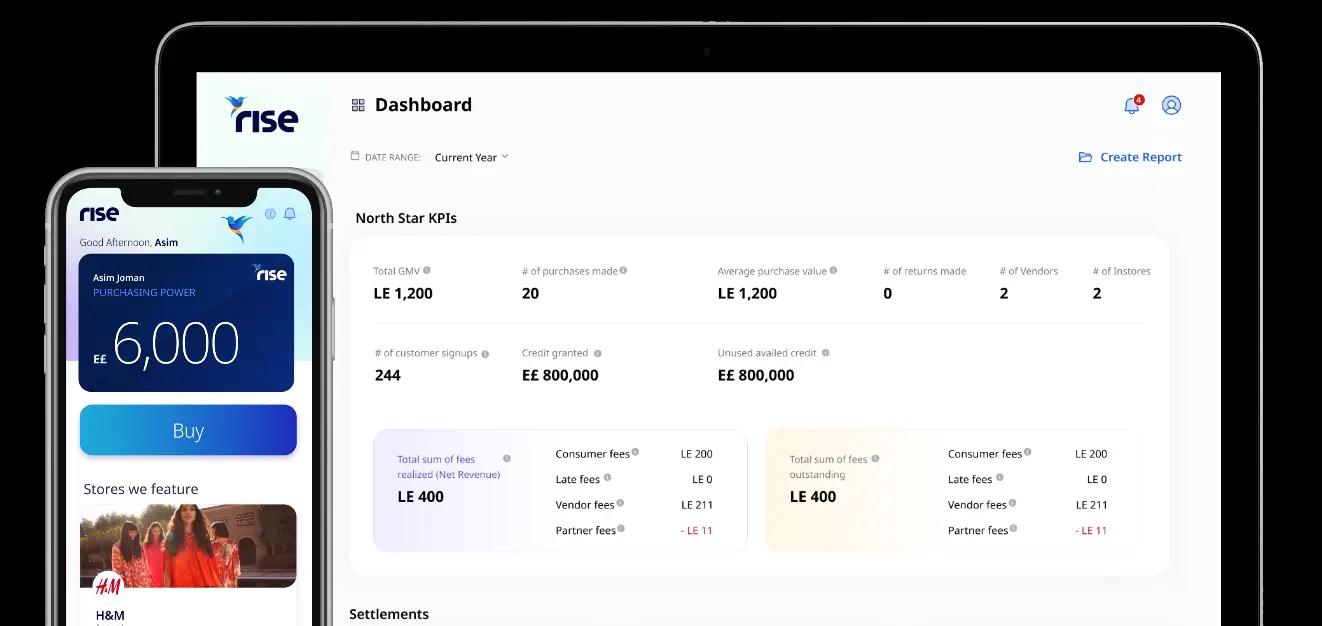
Task: Click the folder icon for Create Report
Action: point(1085,157)
